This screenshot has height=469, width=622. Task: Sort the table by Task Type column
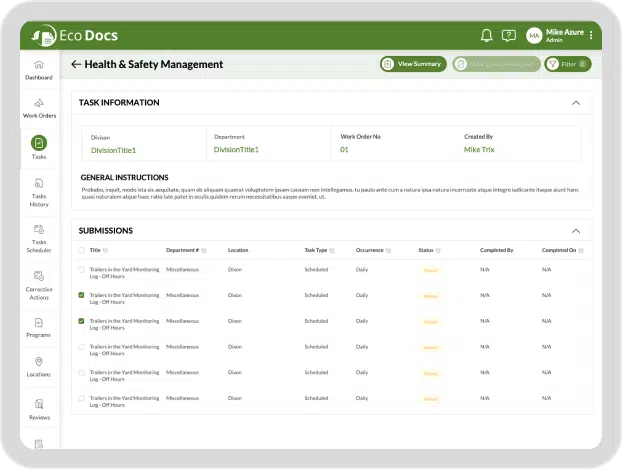[333, 250]
